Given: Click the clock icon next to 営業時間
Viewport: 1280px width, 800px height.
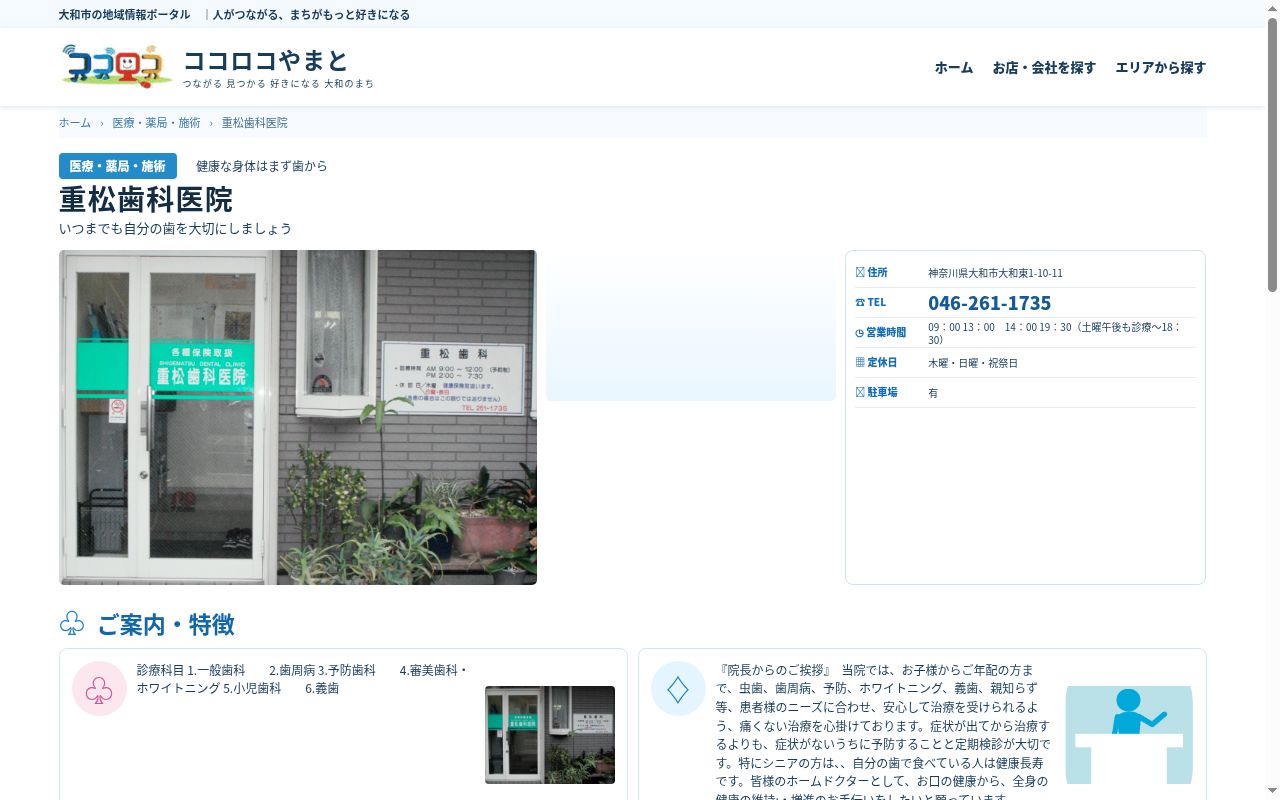Looking at the screenshot, I should coord(860,333).
